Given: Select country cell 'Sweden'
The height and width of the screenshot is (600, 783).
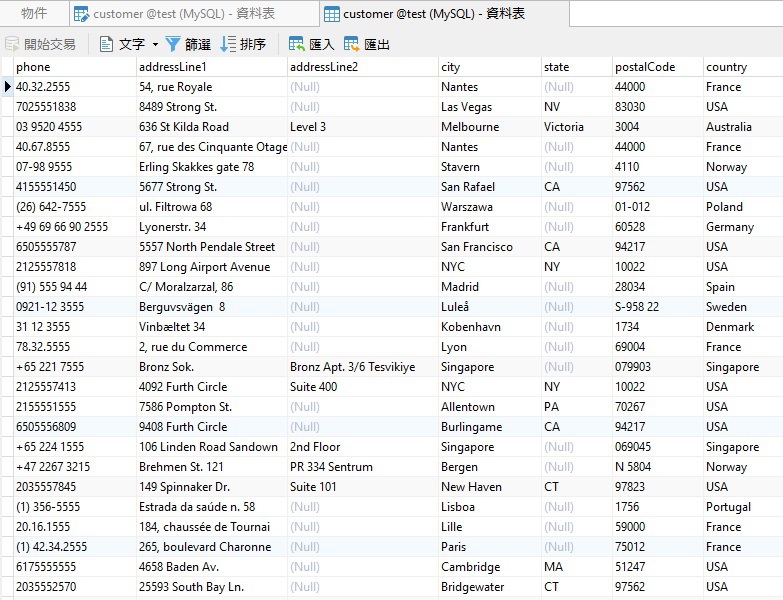Looking at the screenshot, I should click(743, 306).
